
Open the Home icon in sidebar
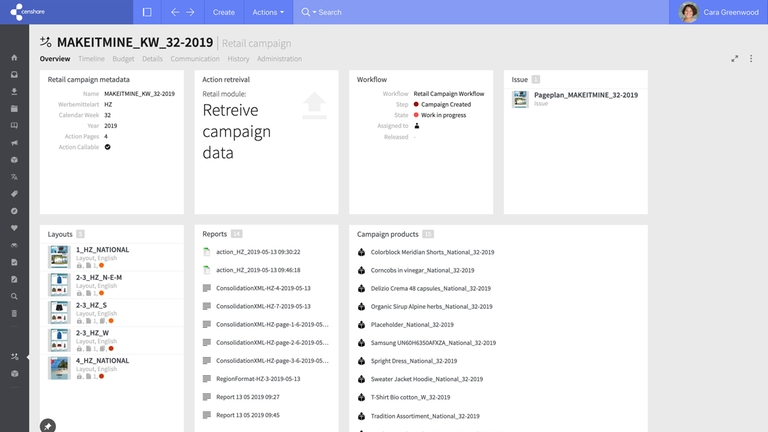click(x=14, y=57)
